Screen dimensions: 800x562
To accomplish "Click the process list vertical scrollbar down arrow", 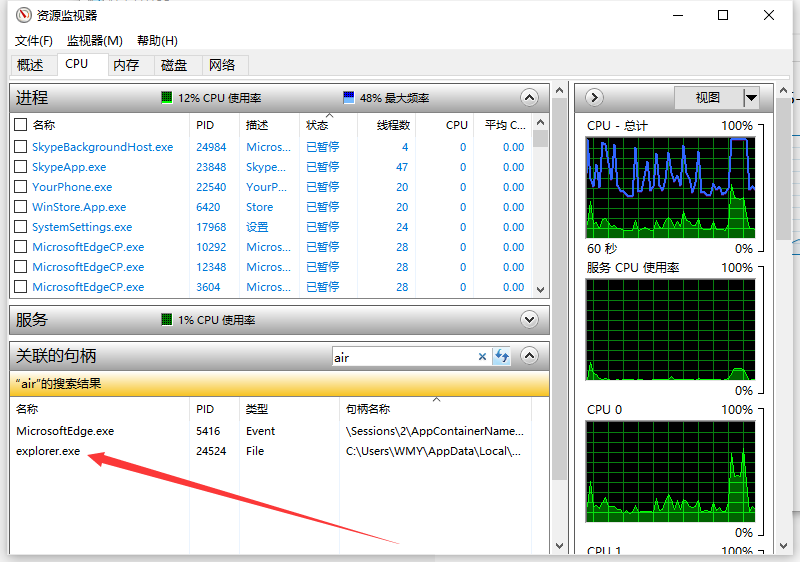I will [541, 290].
